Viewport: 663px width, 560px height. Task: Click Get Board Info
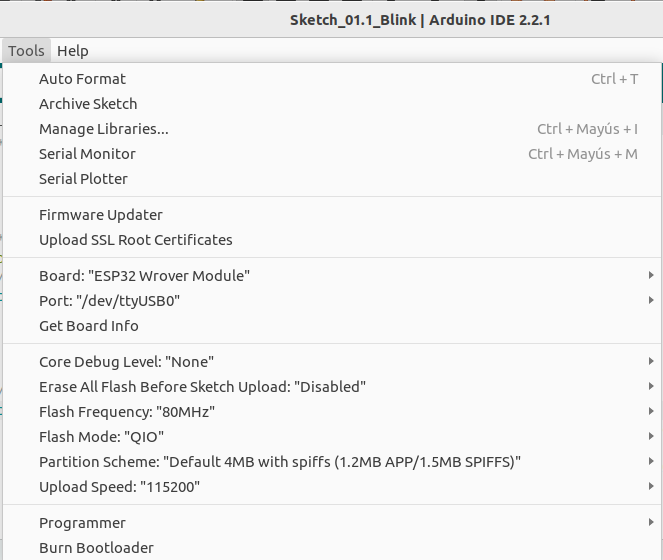(x=88, y=326)
